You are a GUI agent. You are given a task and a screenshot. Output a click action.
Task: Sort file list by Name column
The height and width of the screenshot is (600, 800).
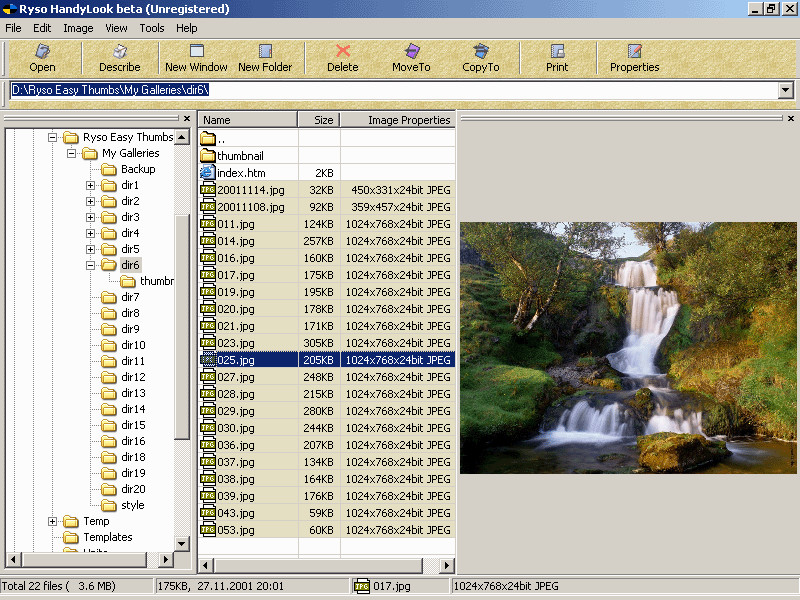pyautogui.click(x=247, y=120)
